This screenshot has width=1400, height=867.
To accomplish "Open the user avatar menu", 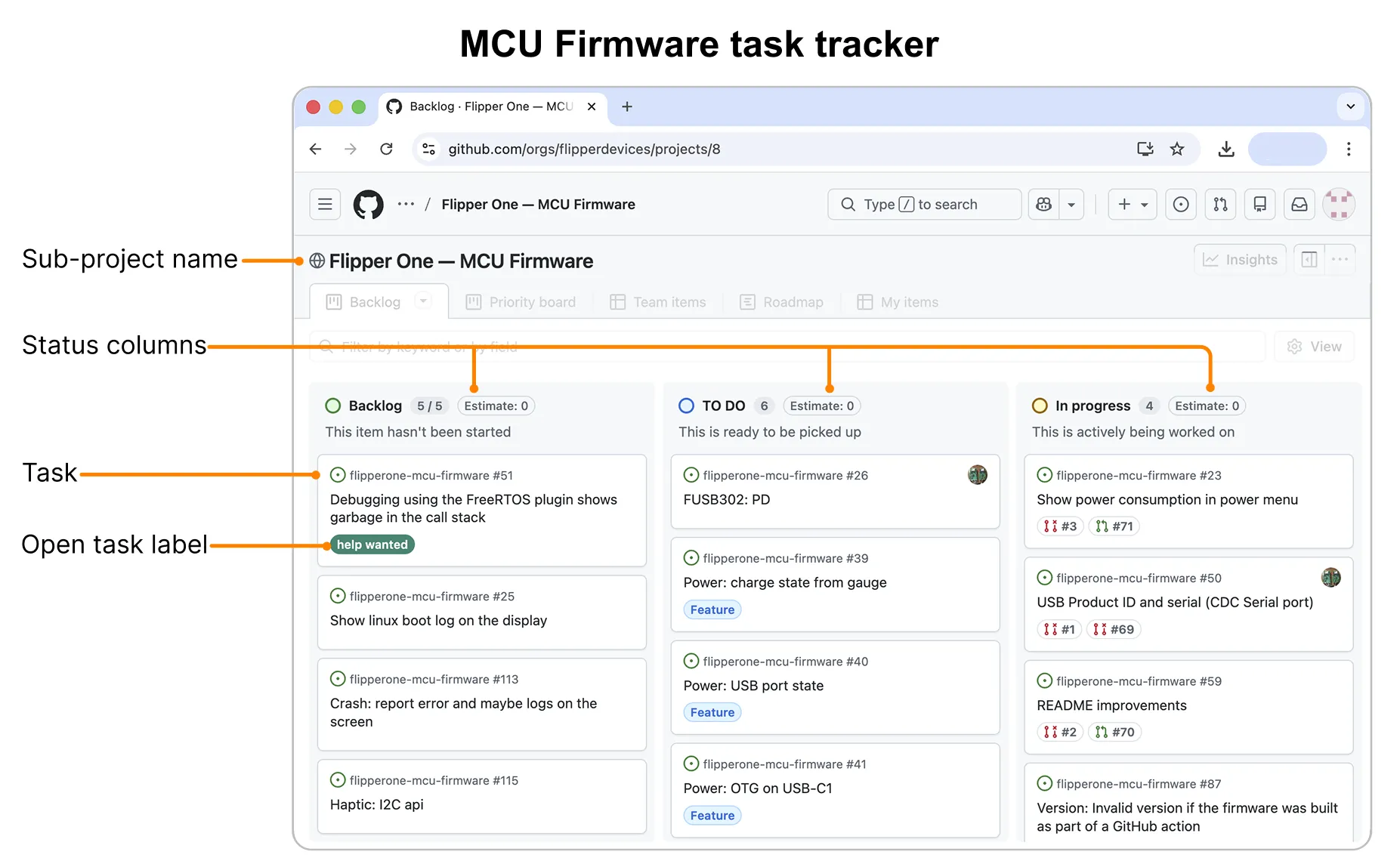I will coord(1339,204).
